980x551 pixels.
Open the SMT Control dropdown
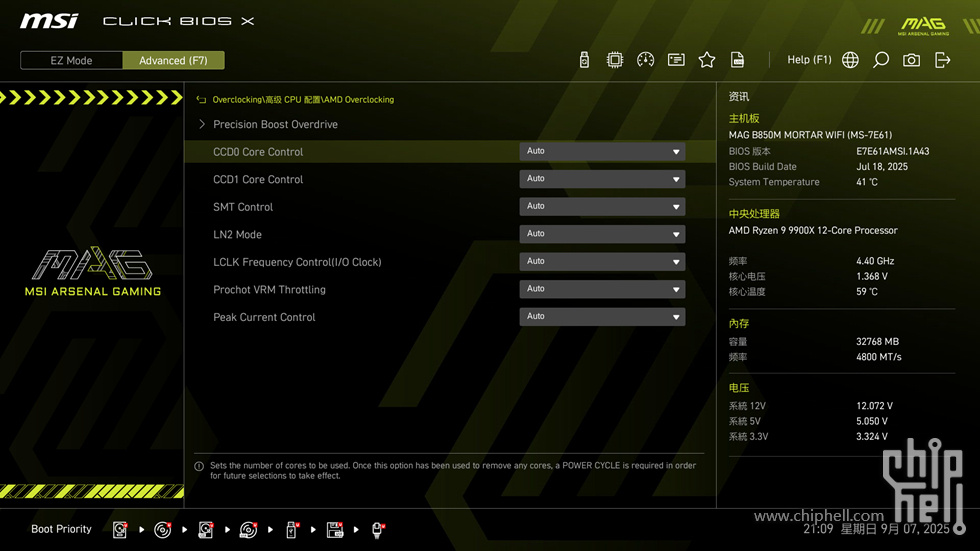point(602,206)
